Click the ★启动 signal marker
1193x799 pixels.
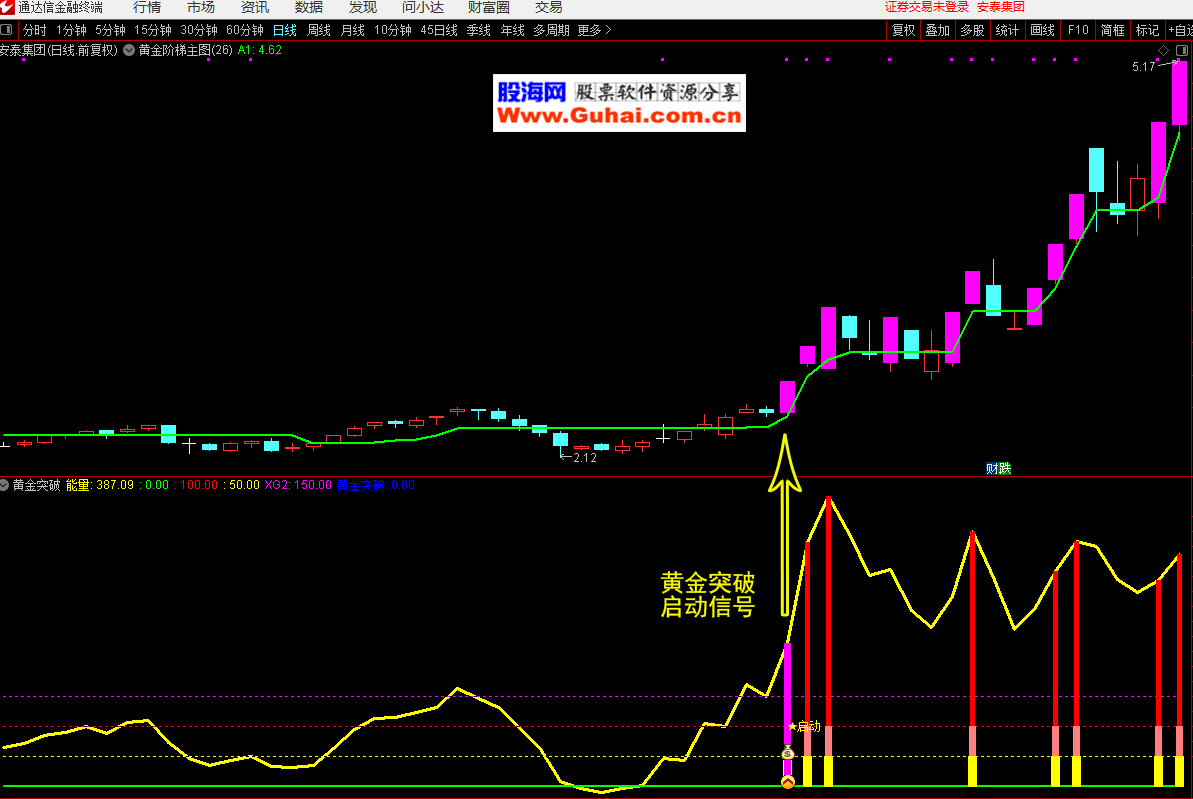[804, 727]
